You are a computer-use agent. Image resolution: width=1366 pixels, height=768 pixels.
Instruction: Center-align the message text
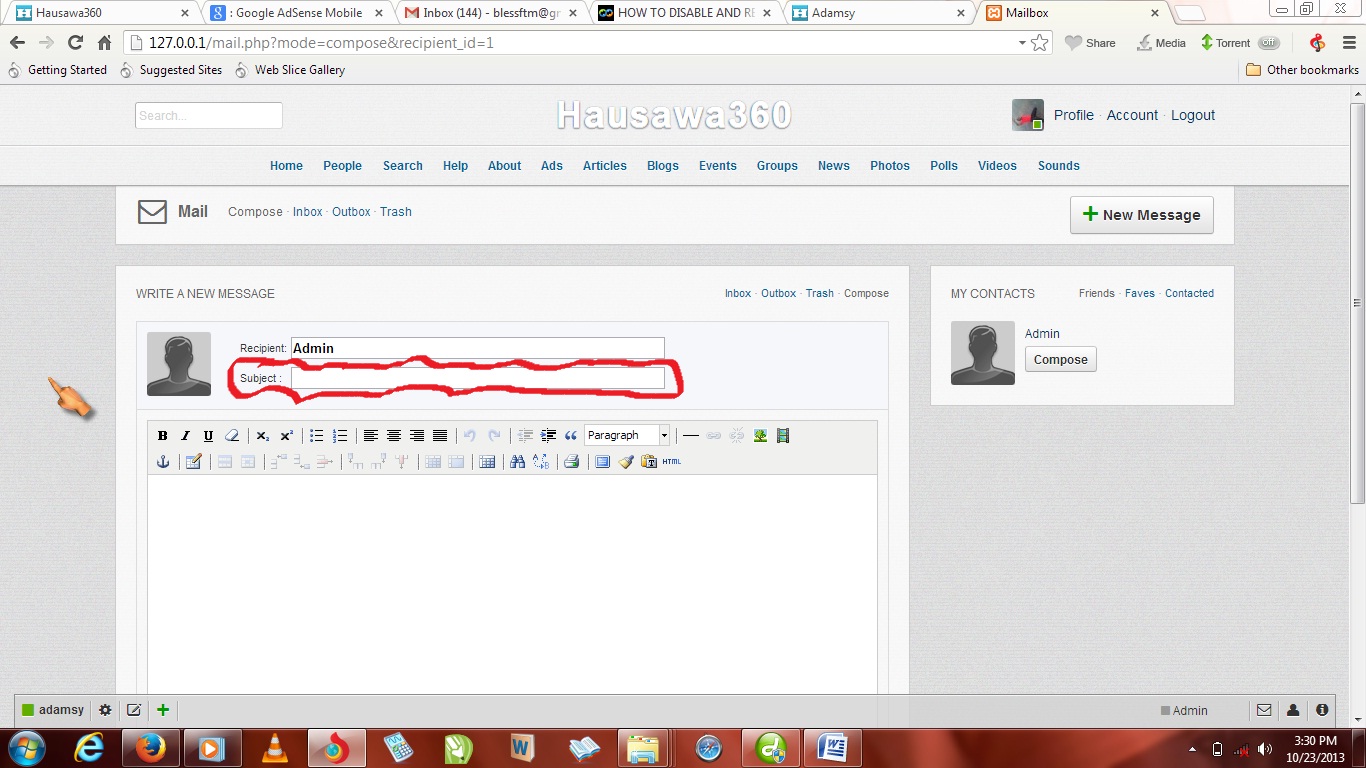pos(394,436)
